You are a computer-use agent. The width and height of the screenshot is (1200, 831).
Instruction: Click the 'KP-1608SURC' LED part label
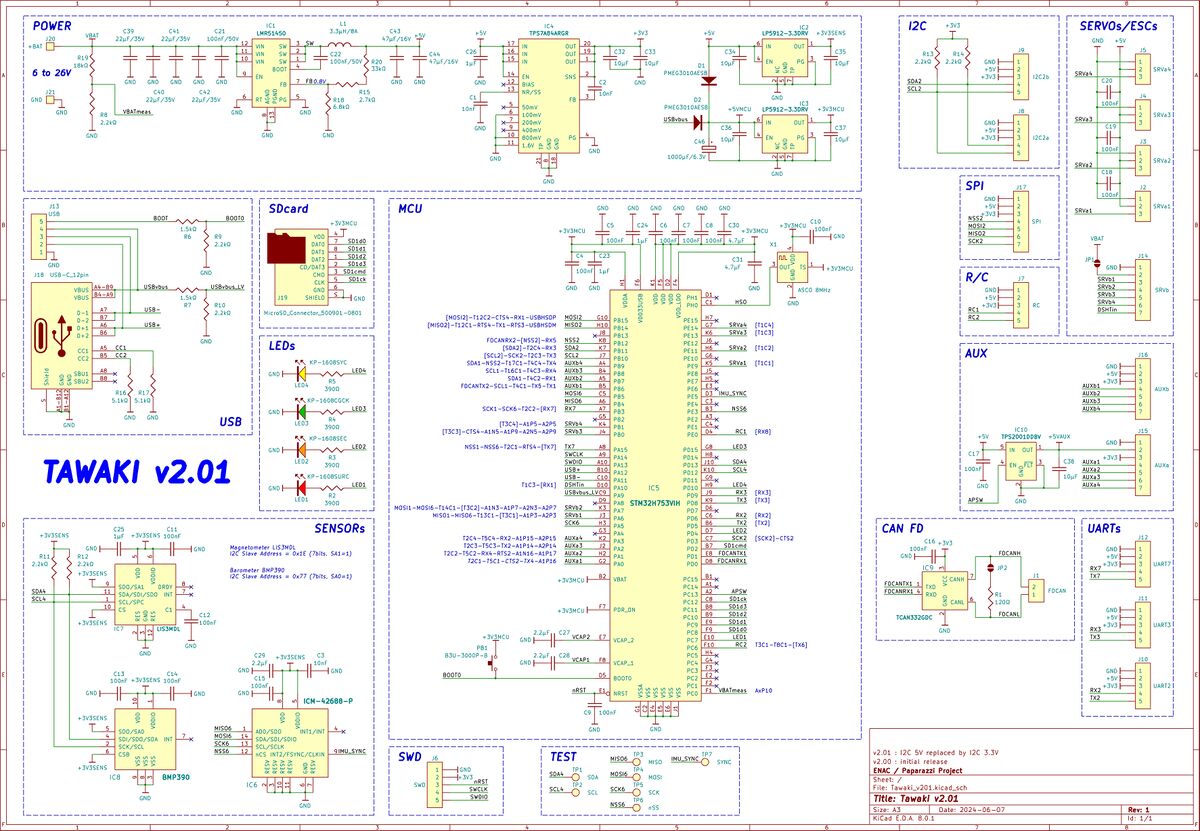(330, 477)
